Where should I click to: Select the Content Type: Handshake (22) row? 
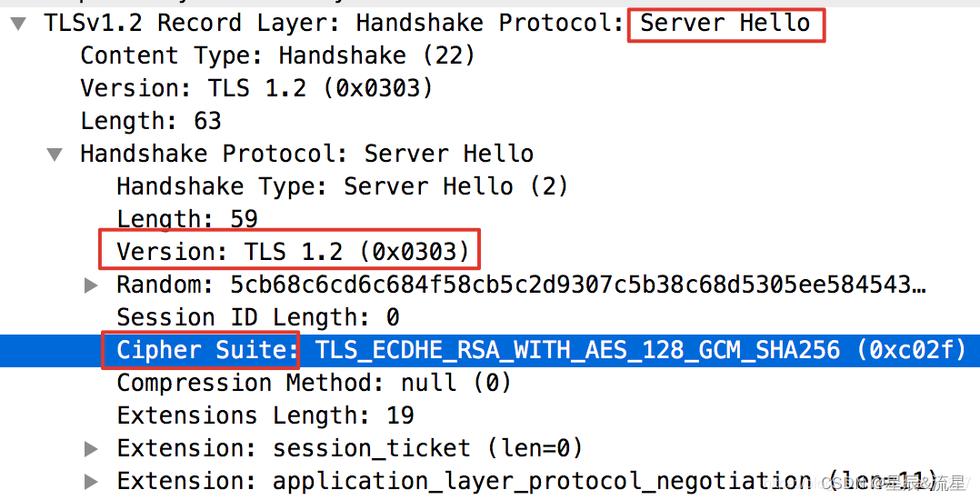(278, 56)
